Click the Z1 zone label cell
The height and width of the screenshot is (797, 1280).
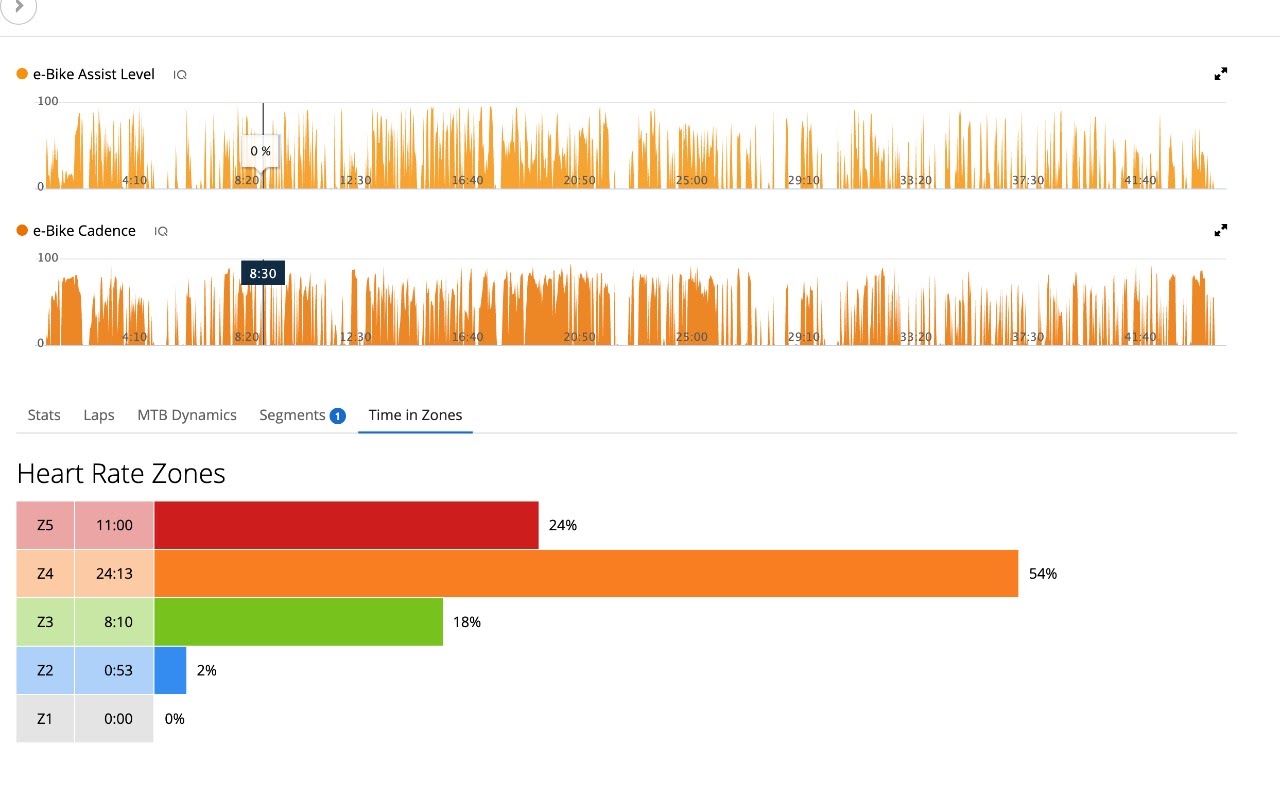(x=45, y=718)
